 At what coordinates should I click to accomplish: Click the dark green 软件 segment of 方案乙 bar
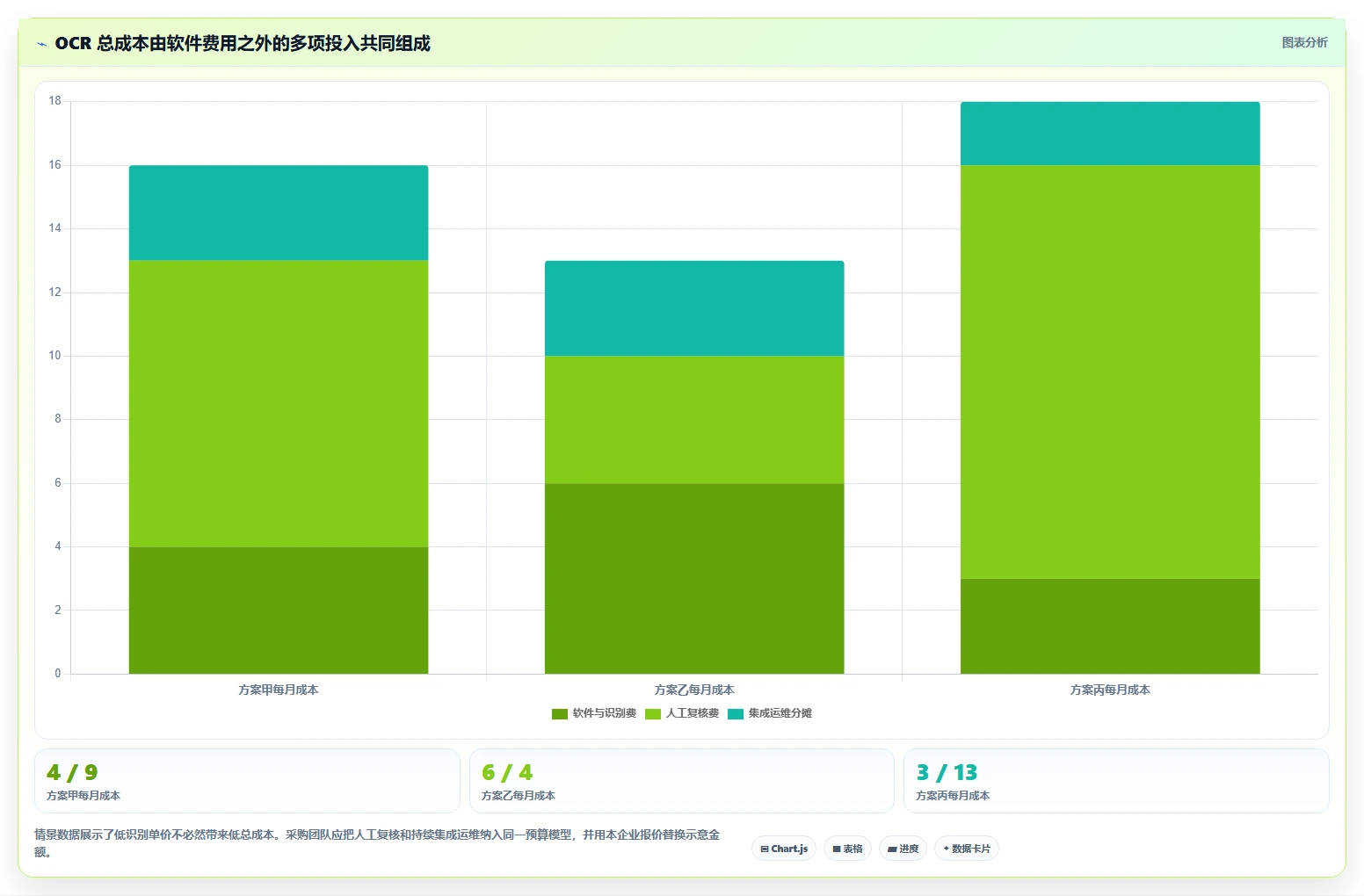click(694, 579)
